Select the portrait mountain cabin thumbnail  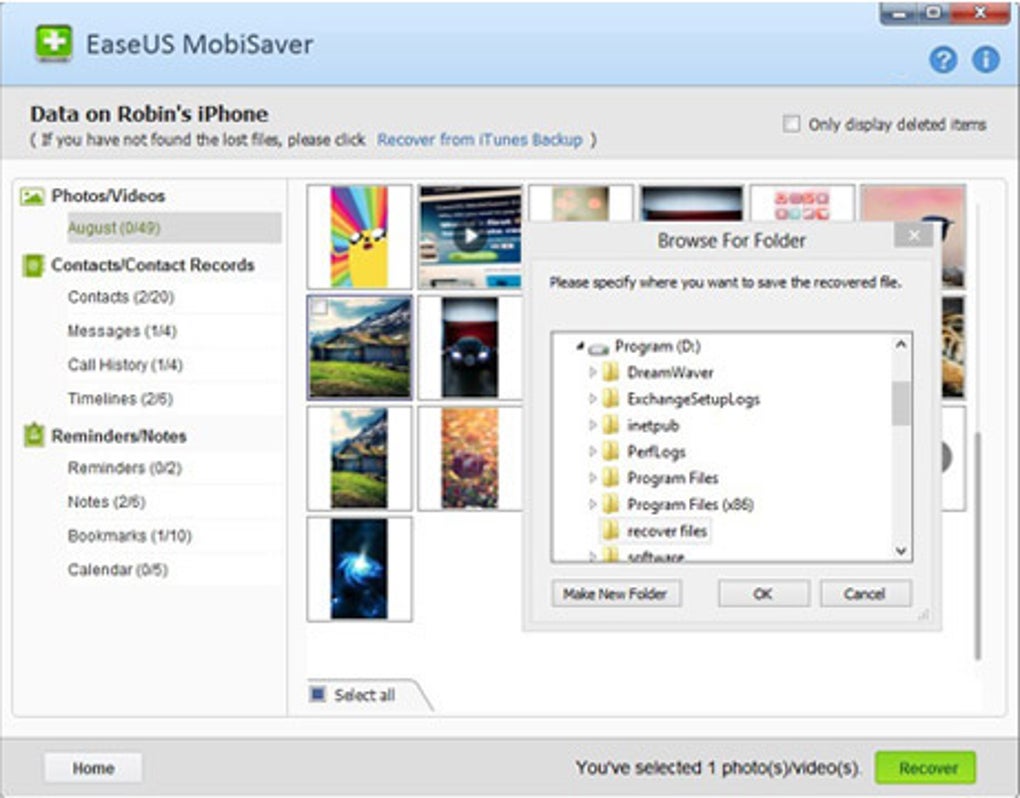(x=359, y=459)
